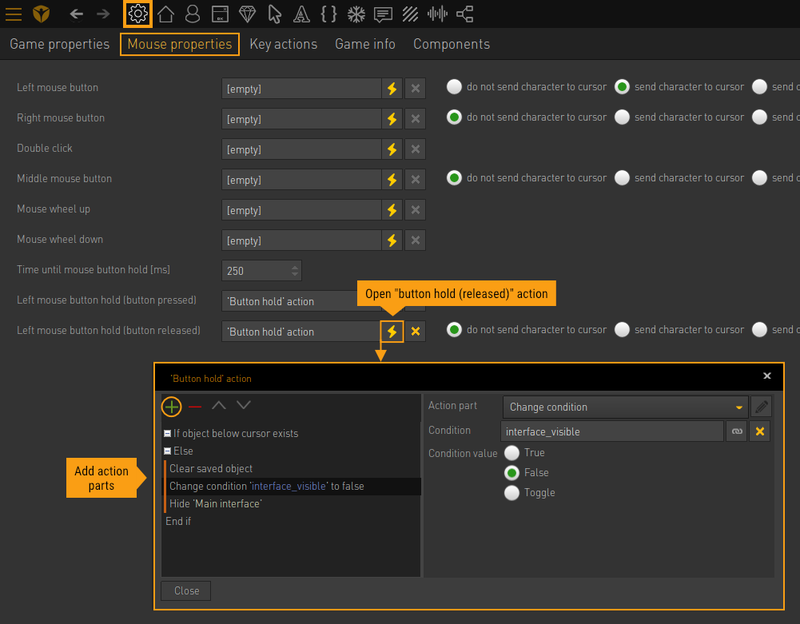
Task: Add a new action part with the plus icon
Action: click(170, 407)
